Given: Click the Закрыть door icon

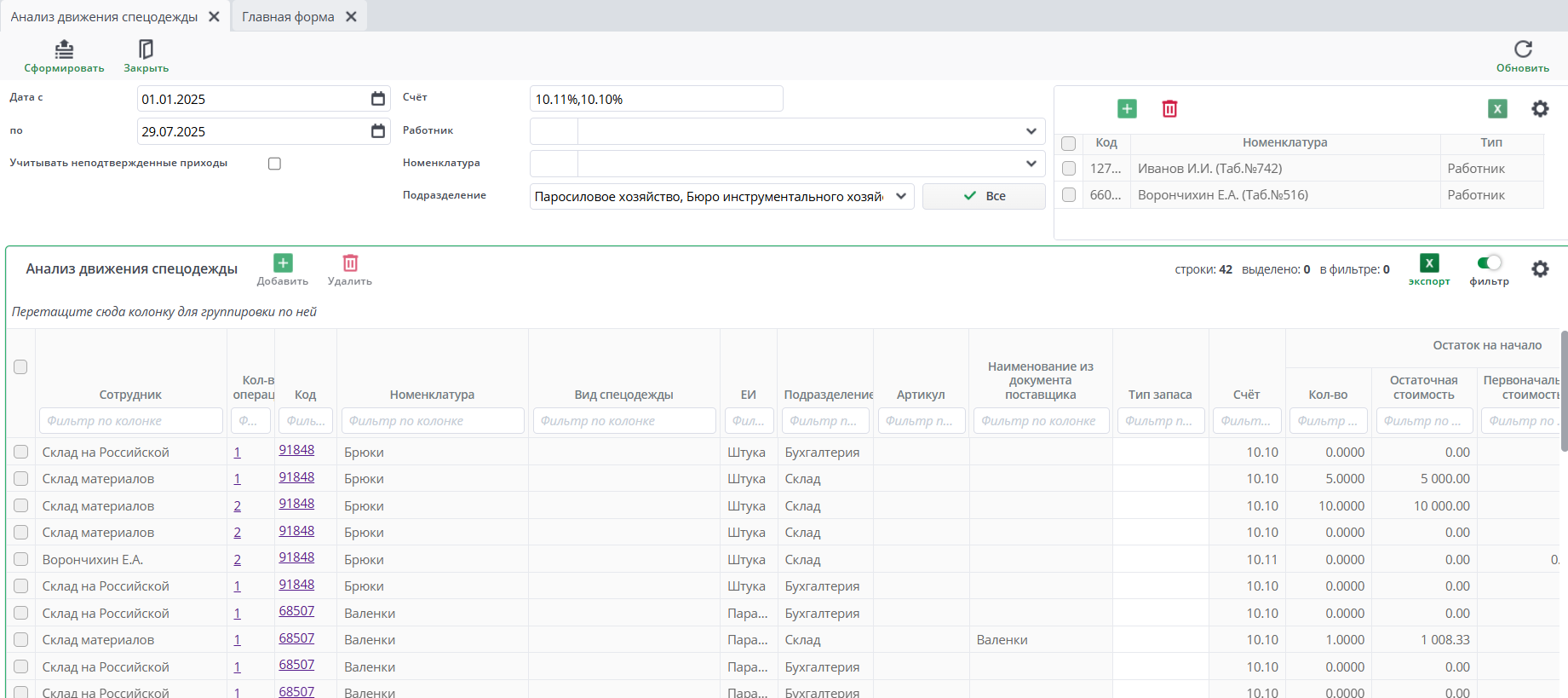Looking at the screenshot, I should [146, 49].
